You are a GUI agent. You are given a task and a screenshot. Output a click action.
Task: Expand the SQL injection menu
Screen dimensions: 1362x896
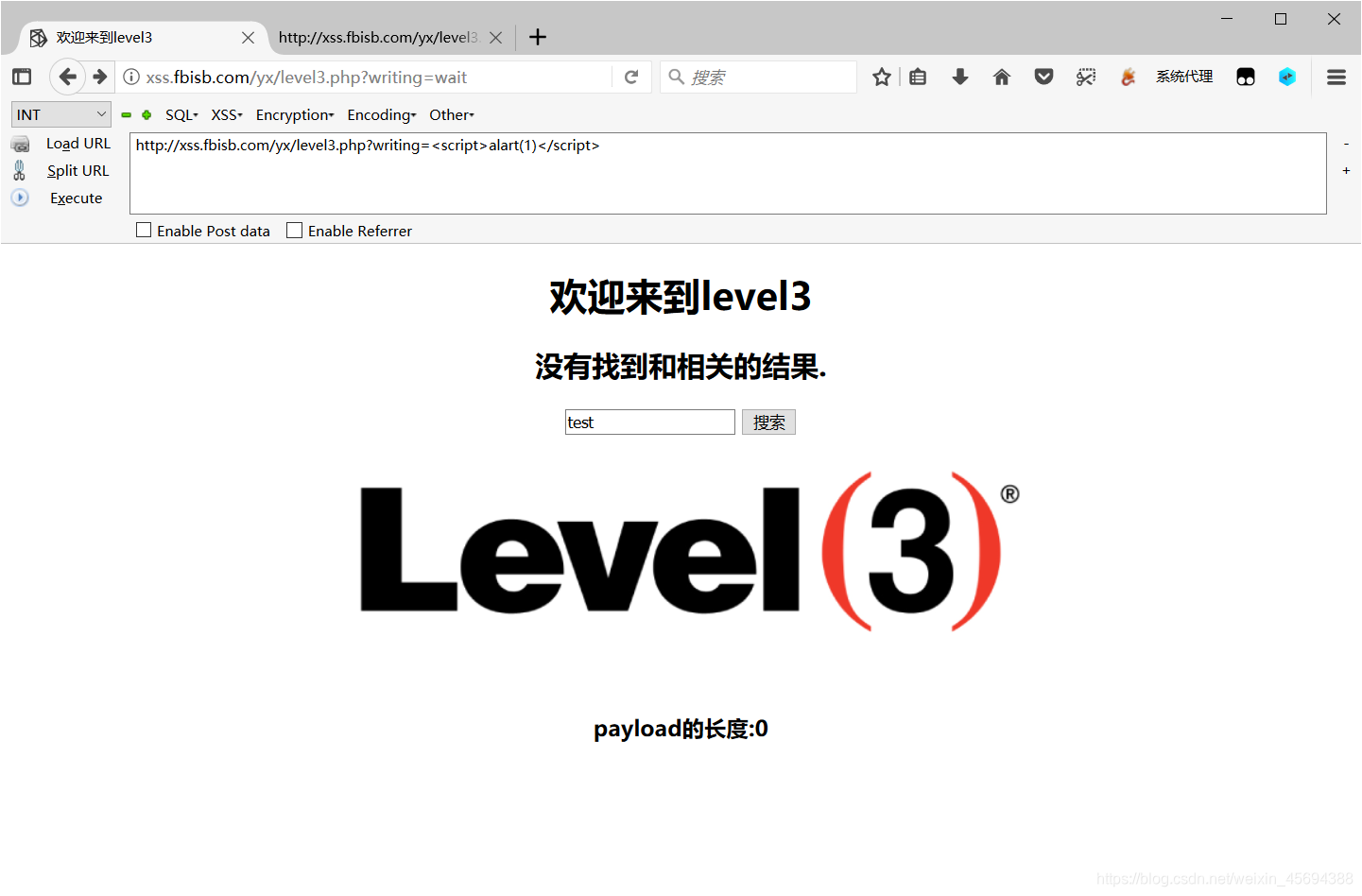tap(181, 114)
